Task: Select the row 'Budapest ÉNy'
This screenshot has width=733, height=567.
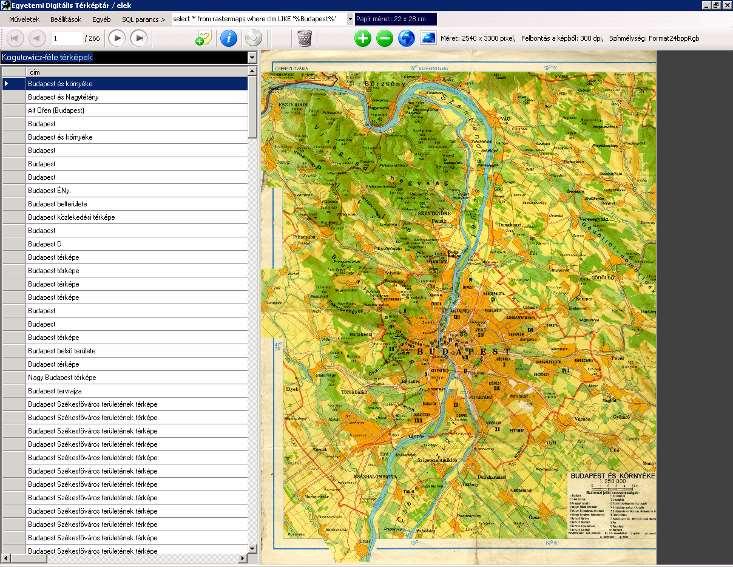Action: pyautogui.click(x=137, y=190)
